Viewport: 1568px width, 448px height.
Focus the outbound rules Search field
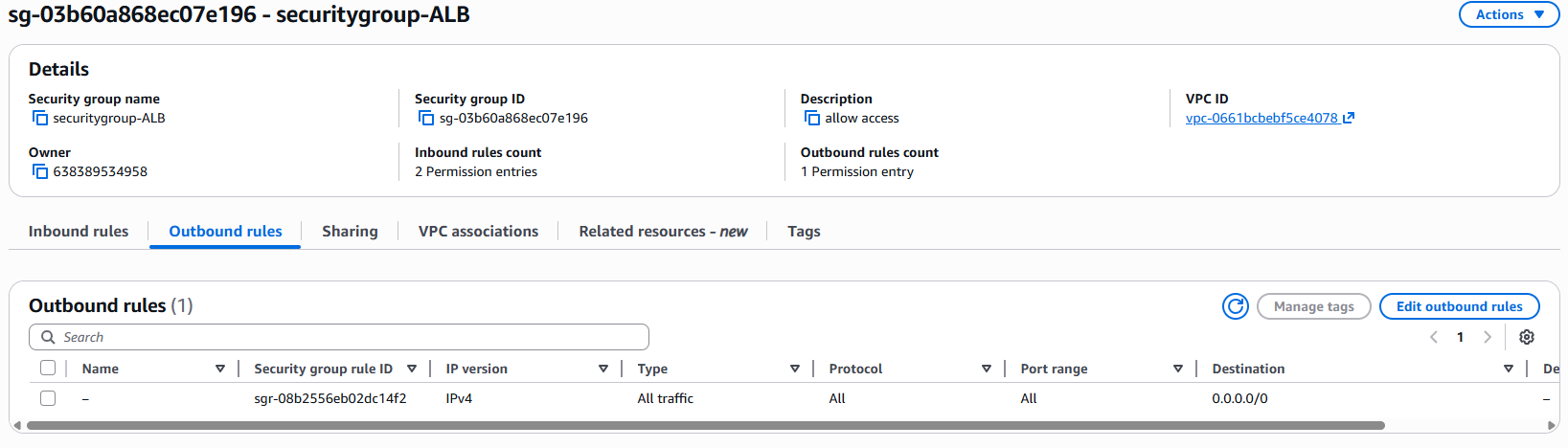tap(345, 337)
